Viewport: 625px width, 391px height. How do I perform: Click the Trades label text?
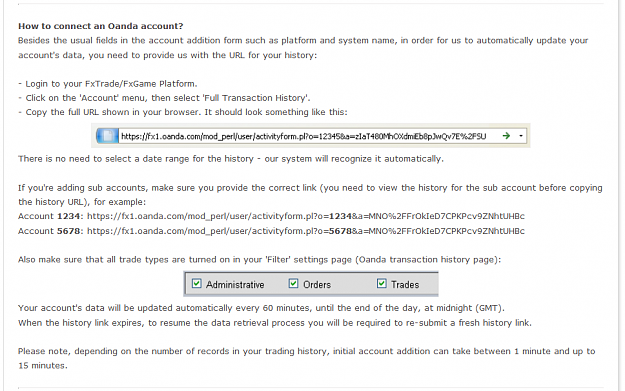coord(405,285)
